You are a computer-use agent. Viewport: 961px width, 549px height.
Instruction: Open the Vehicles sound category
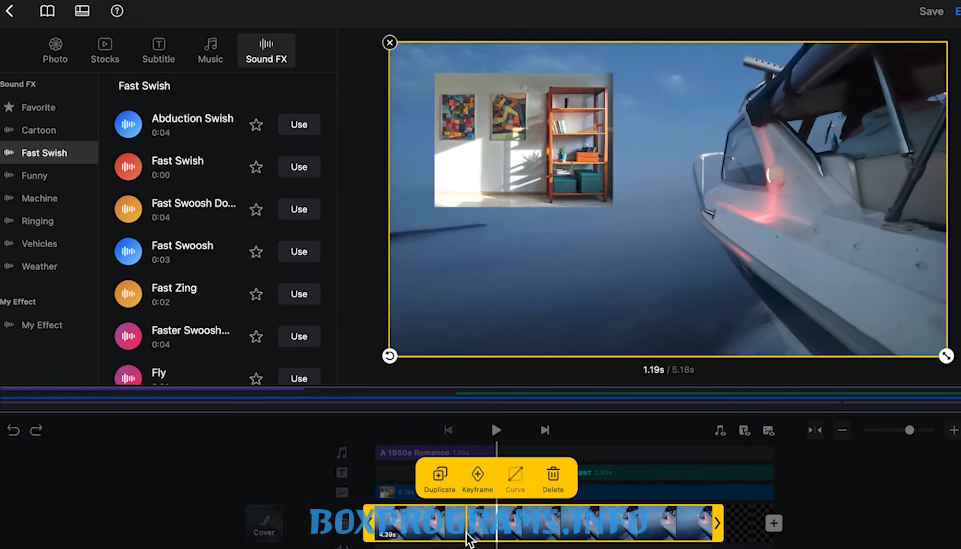39,244
